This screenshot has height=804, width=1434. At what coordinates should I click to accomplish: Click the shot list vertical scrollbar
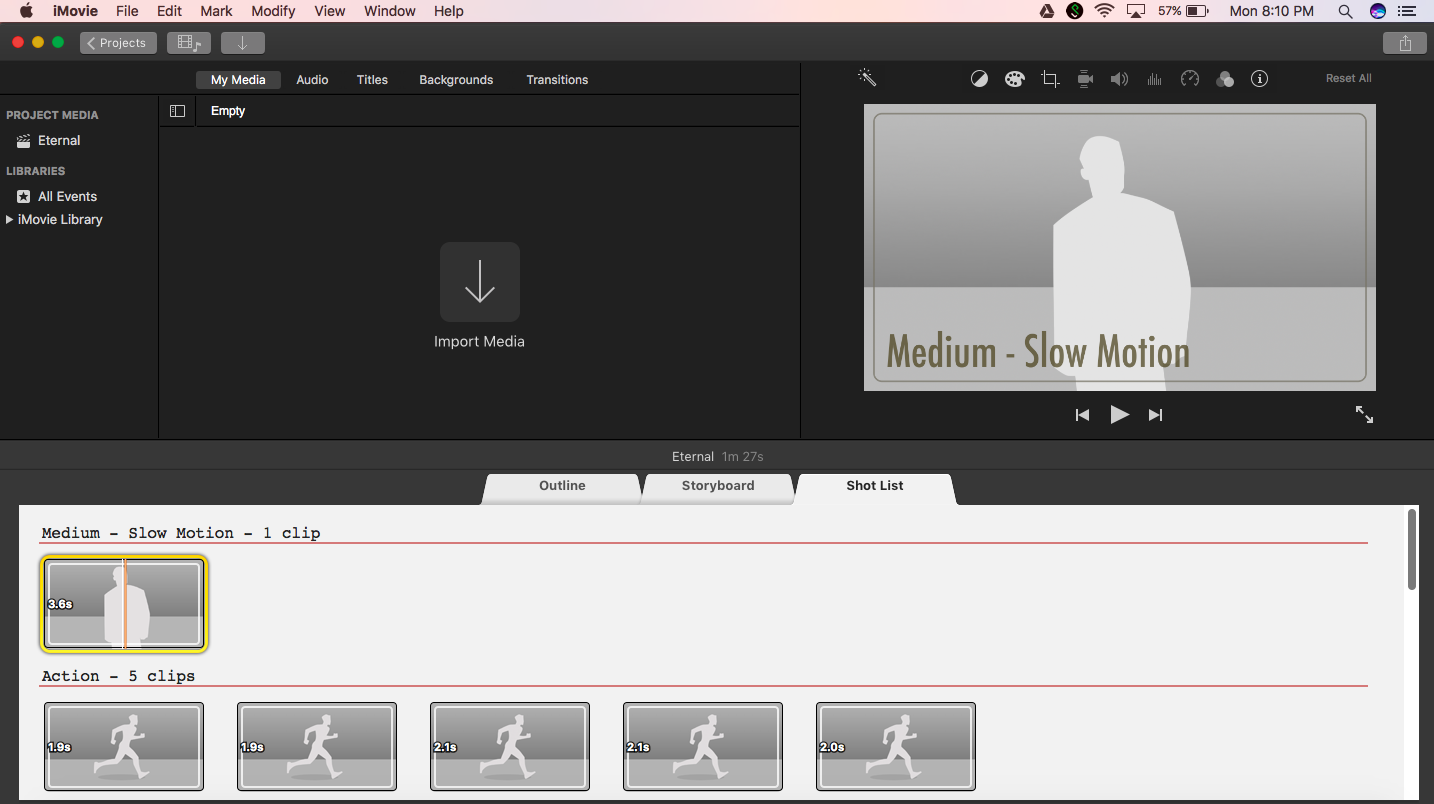pyautogui.click(x=1412, y=550)
